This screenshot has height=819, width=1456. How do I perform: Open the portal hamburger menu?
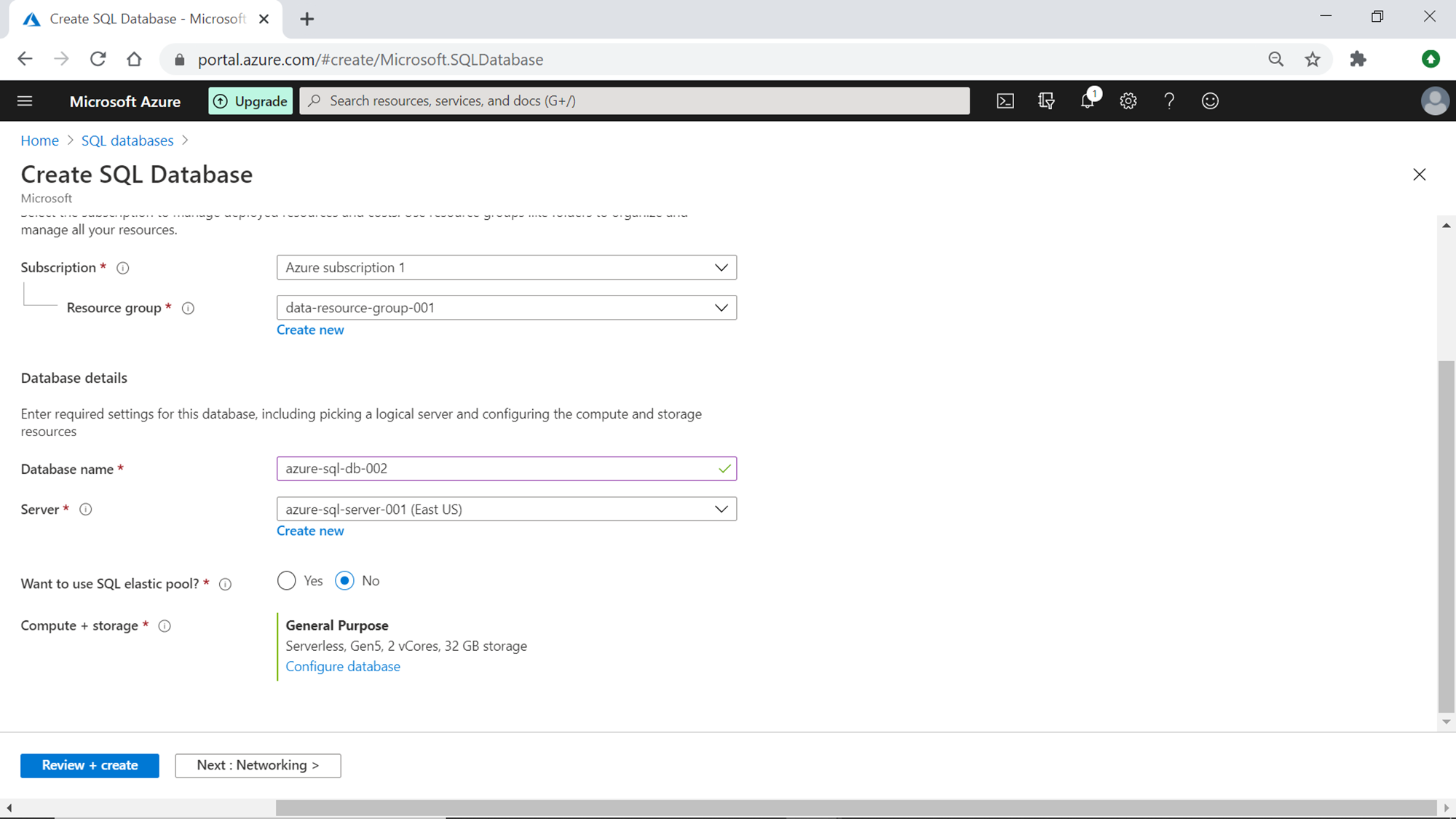[x=25, y=101]
